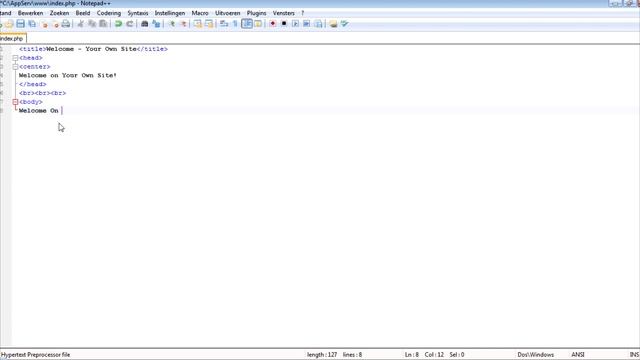Open the Macro menu
Viewport: 640px width, 360px height.
point(200,13)
